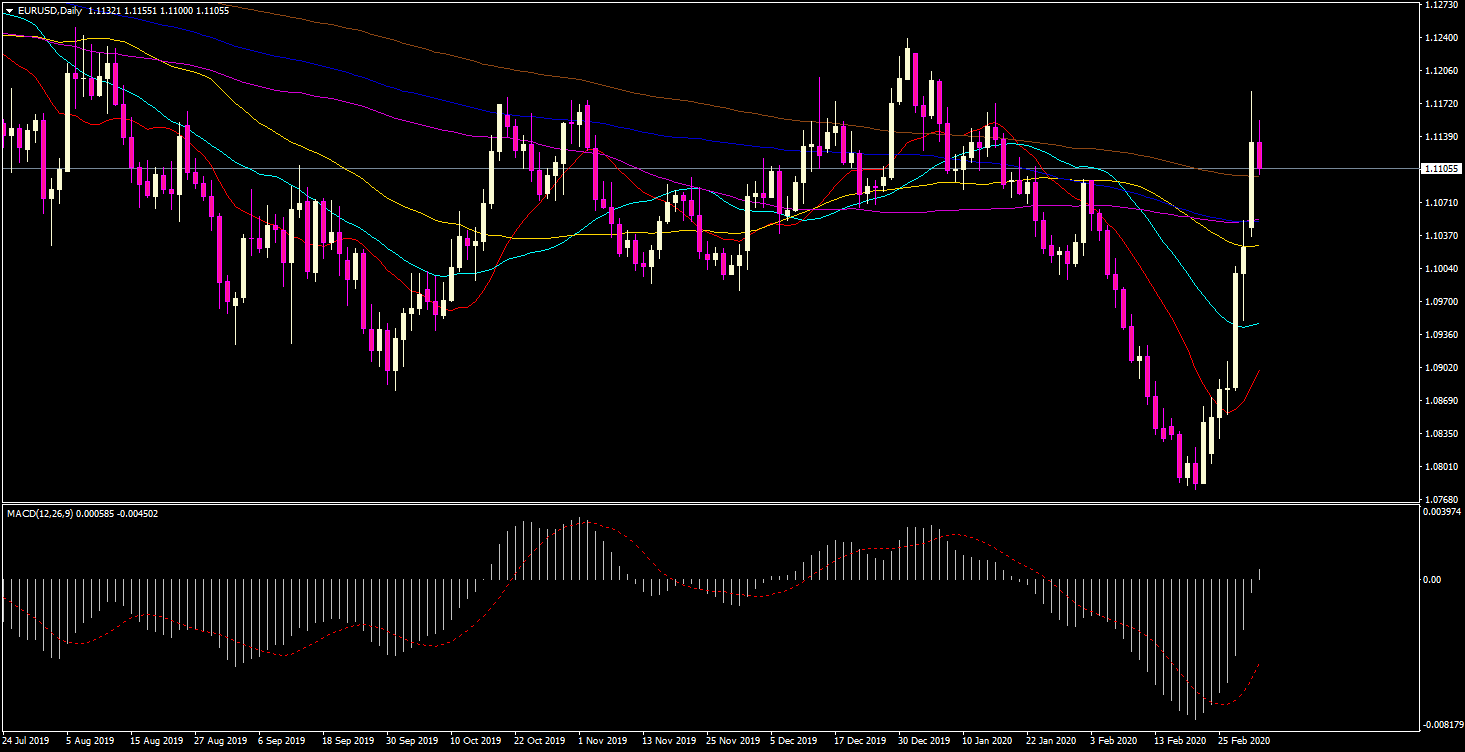Click the 1.08010 price scale label
The height and width of the screenshot is (752, 1465).
tap(1439, 467)
